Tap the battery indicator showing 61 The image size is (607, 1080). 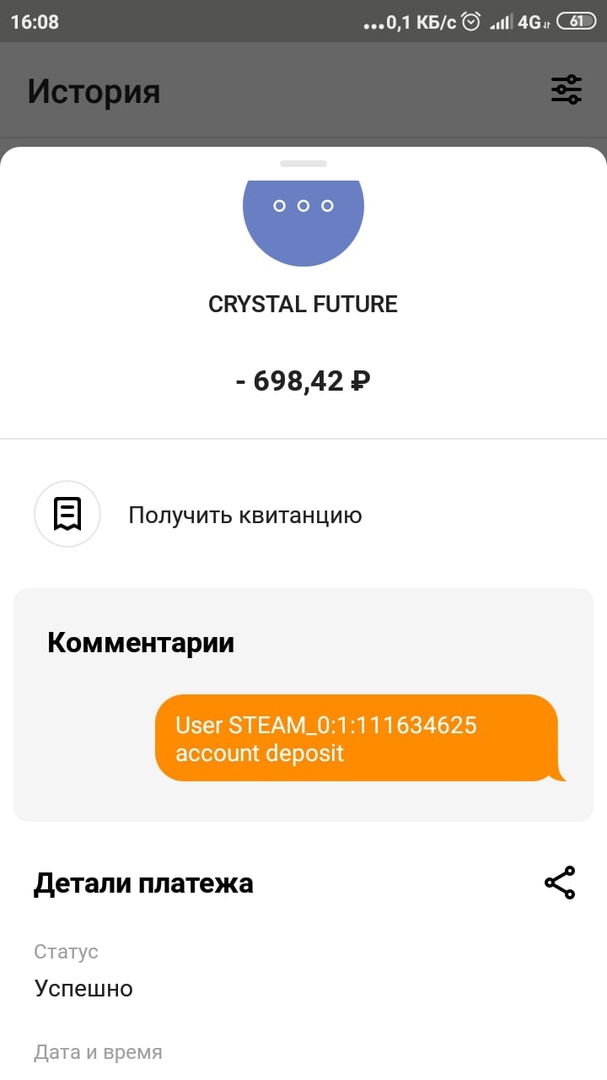576,21
